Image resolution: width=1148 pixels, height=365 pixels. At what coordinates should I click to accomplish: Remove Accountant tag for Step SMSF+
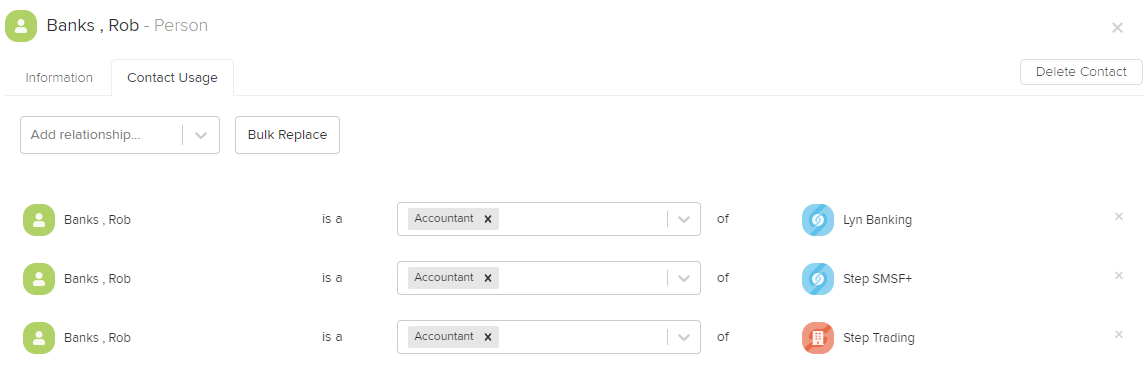[x=488, y=278]
